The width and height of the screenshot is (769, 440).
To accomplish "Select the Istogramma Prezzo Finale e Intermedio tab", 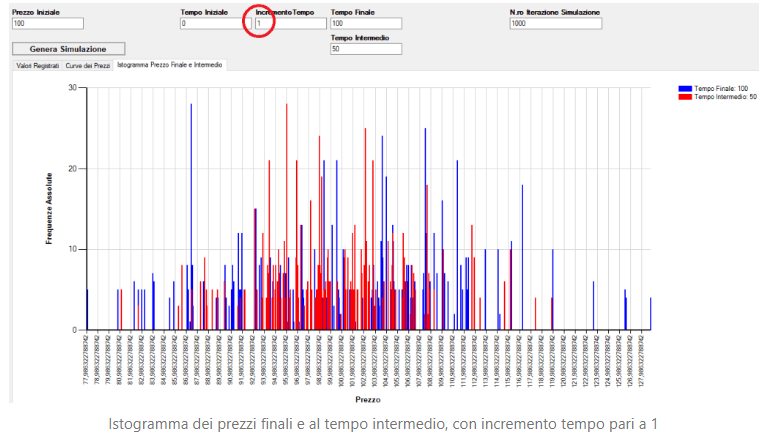I will (x=169, y=65).
